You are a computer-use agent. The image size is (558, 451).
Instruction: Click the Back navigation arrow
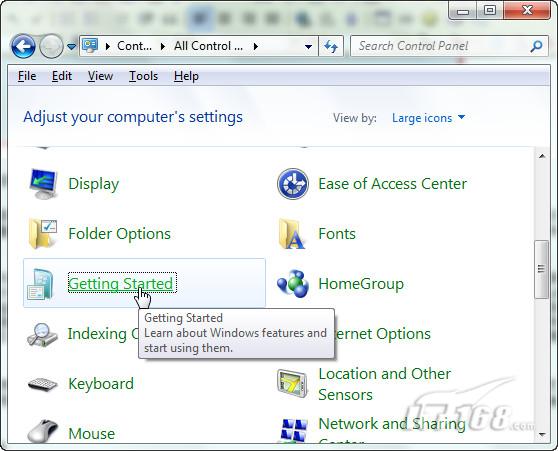(x=23, y=46)
